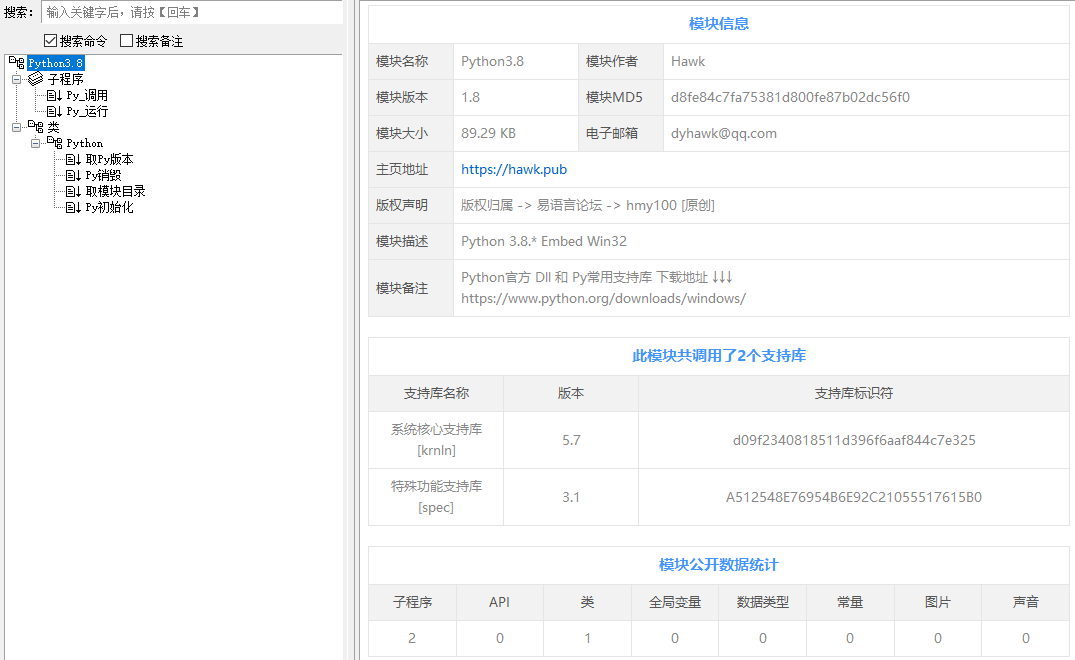Viewport: 1075px width, 660px height.
Task: Click the 子程序 folder icon
Action: point(36,79)
